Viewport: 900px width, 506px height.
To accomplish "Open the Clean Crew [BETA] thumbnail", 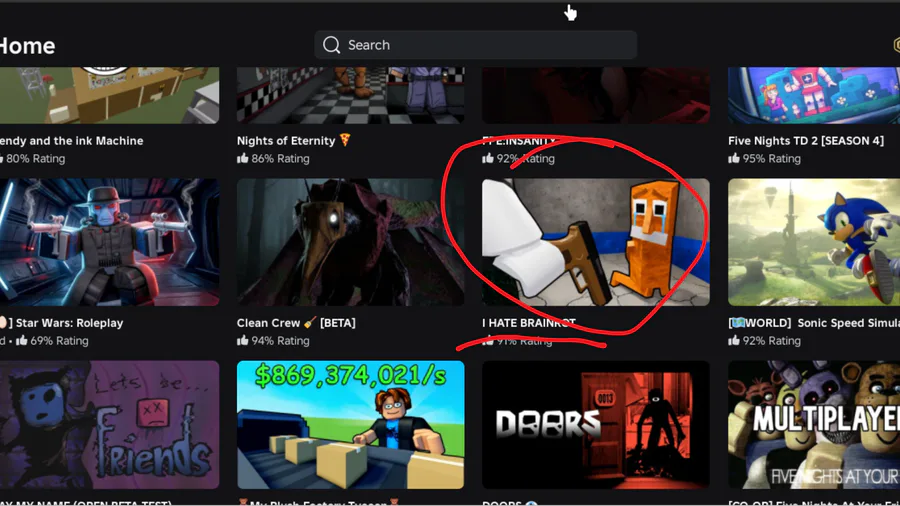I will 350,242.
